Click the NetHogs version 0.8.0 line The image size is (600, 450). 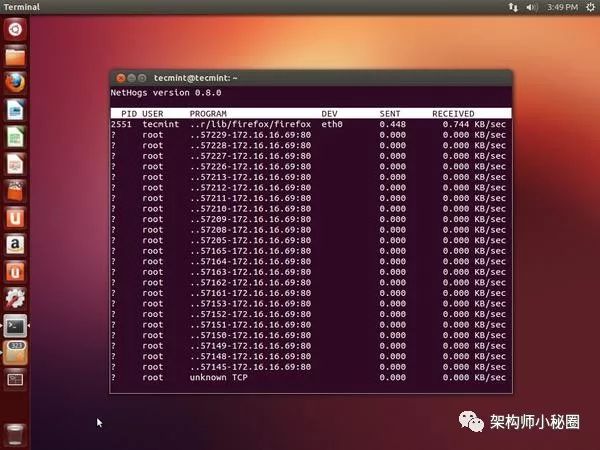pos(166,93)
